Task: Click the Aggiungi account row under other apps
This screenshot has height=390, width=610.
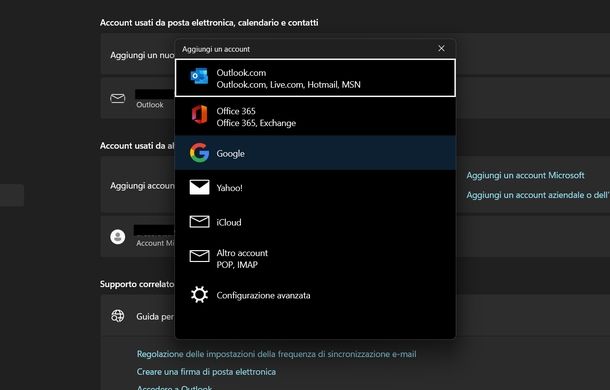Action: (355, 185)
